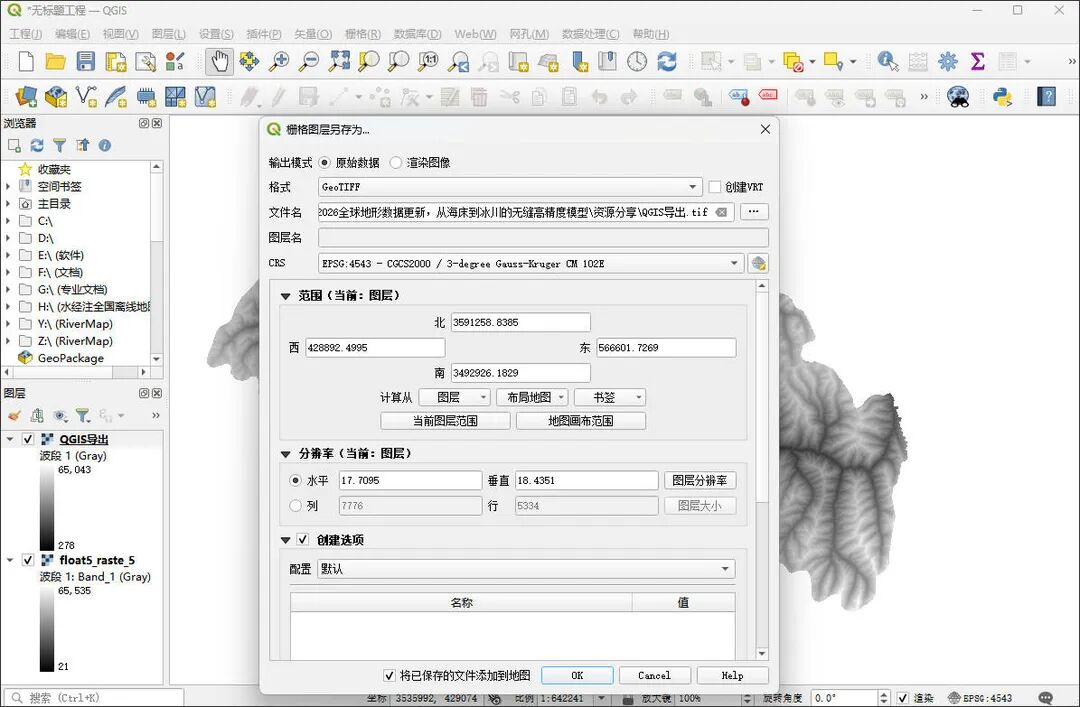Click the Help button in the dialog
This screenshot has height=707, width=1080.
(x=732, y=675)
